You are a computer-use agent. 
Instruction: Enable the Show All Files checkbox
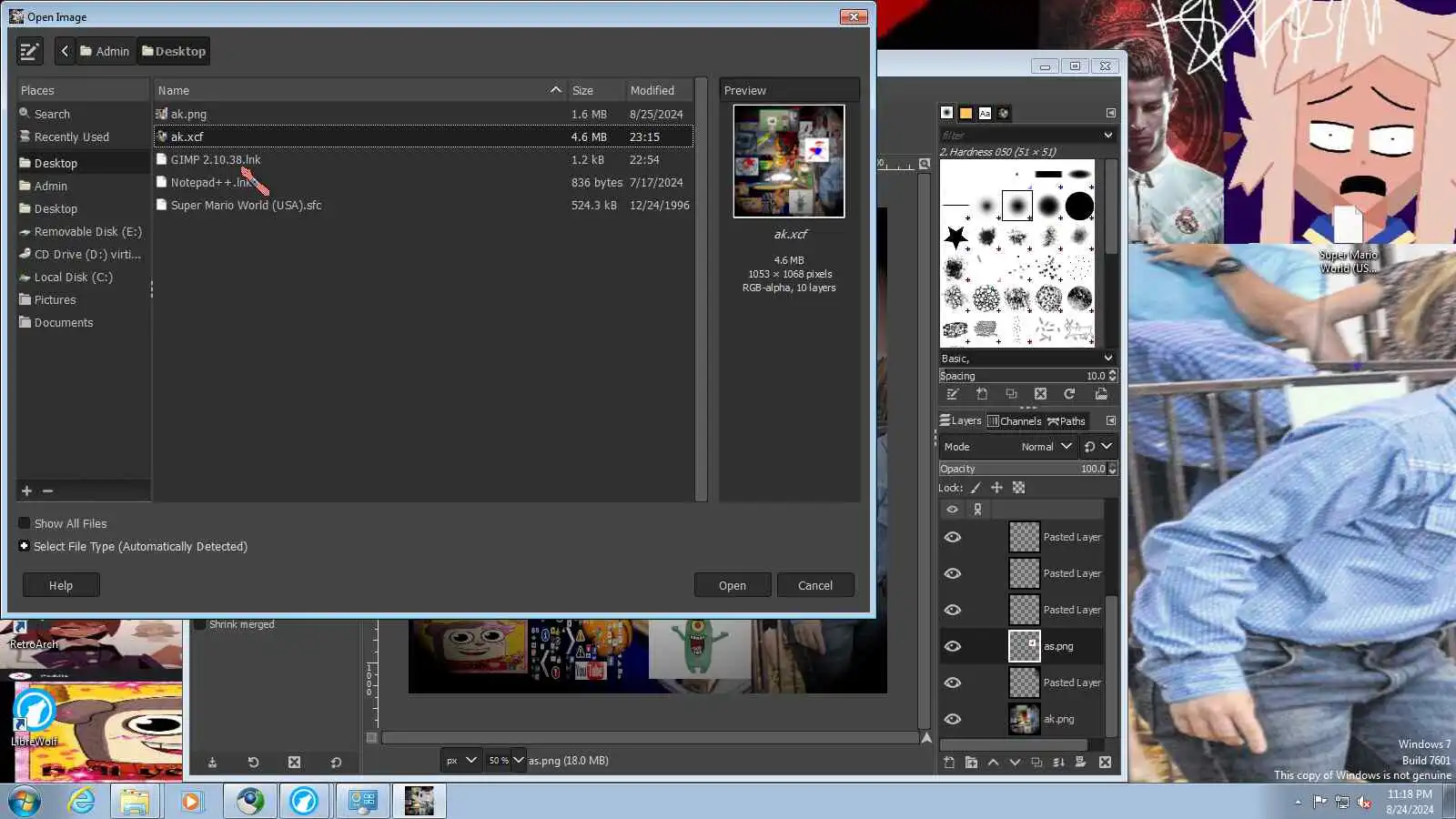coord(25,524)
